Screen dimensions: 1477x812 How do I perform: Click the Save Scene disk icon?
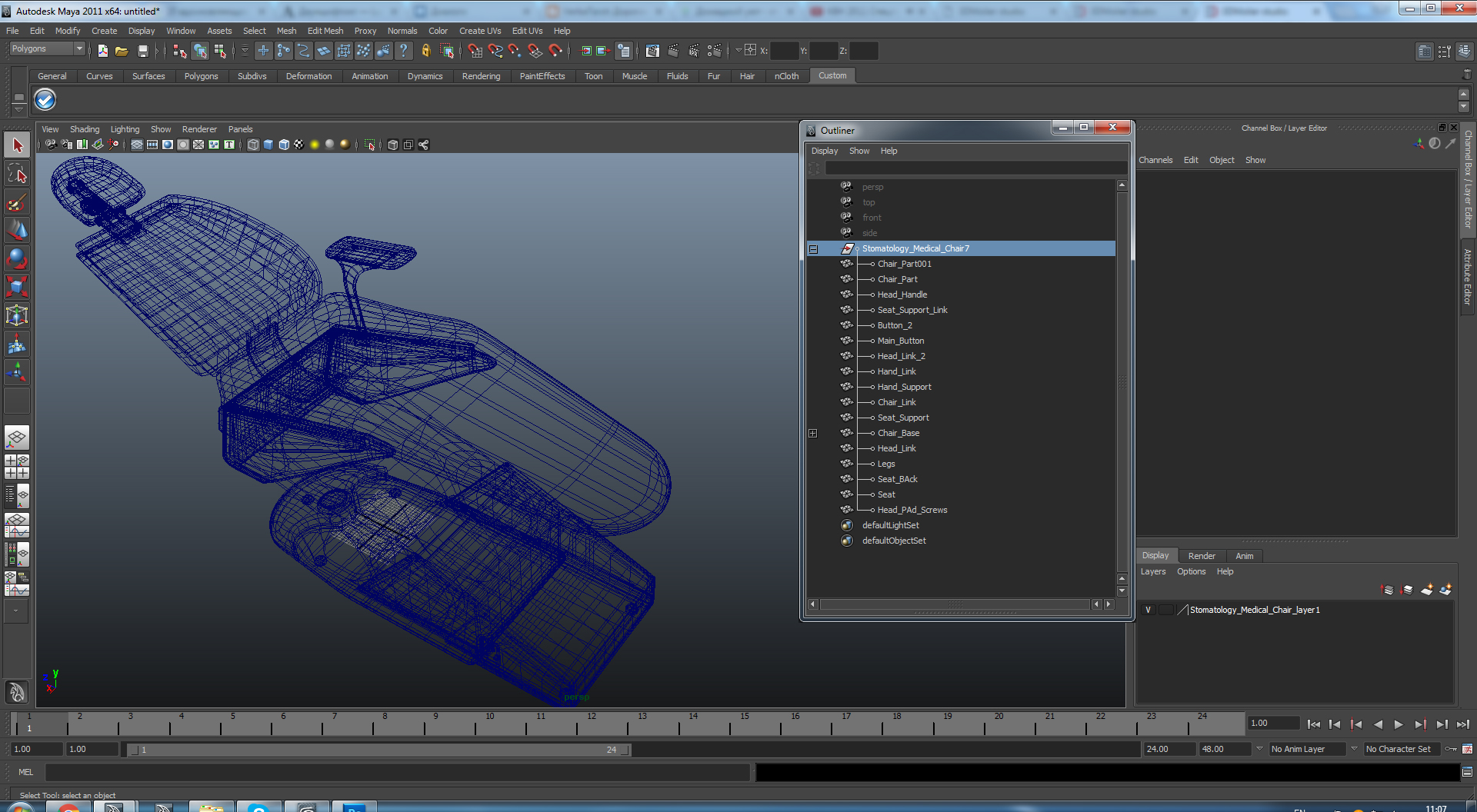click(142, 51)
